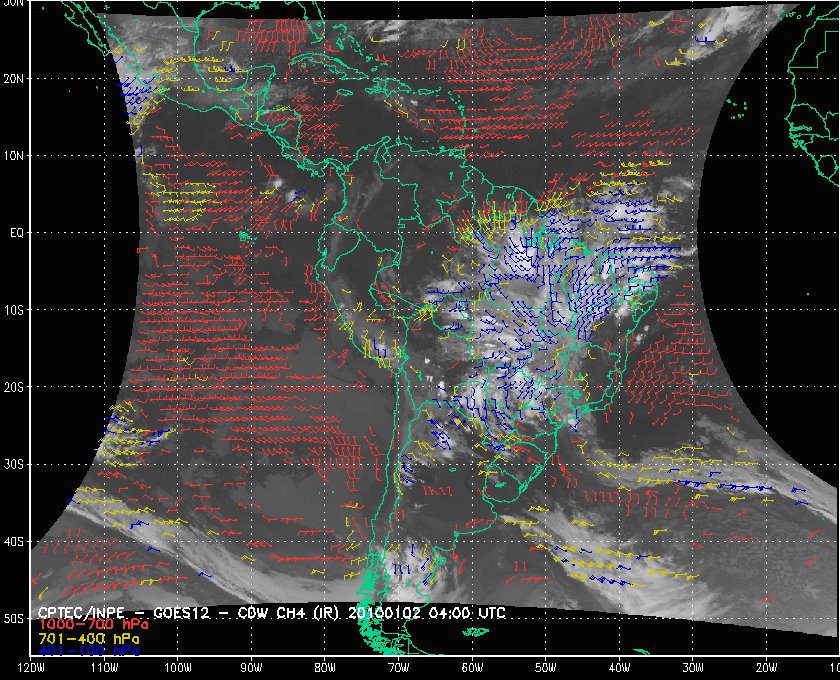This screenshot has width=840, height=680.
Task: Select the 110W longitude label
Action: 104,668
